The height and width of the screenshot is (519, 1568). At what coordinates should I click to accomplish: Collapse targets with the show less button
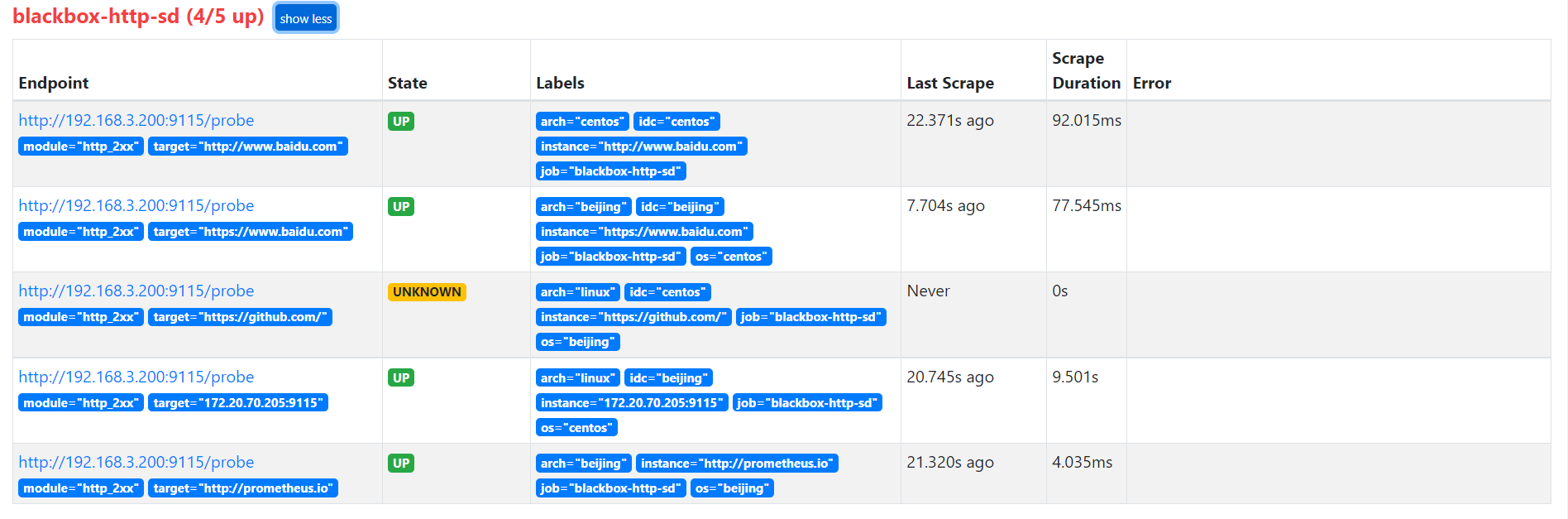coord(305,18)
